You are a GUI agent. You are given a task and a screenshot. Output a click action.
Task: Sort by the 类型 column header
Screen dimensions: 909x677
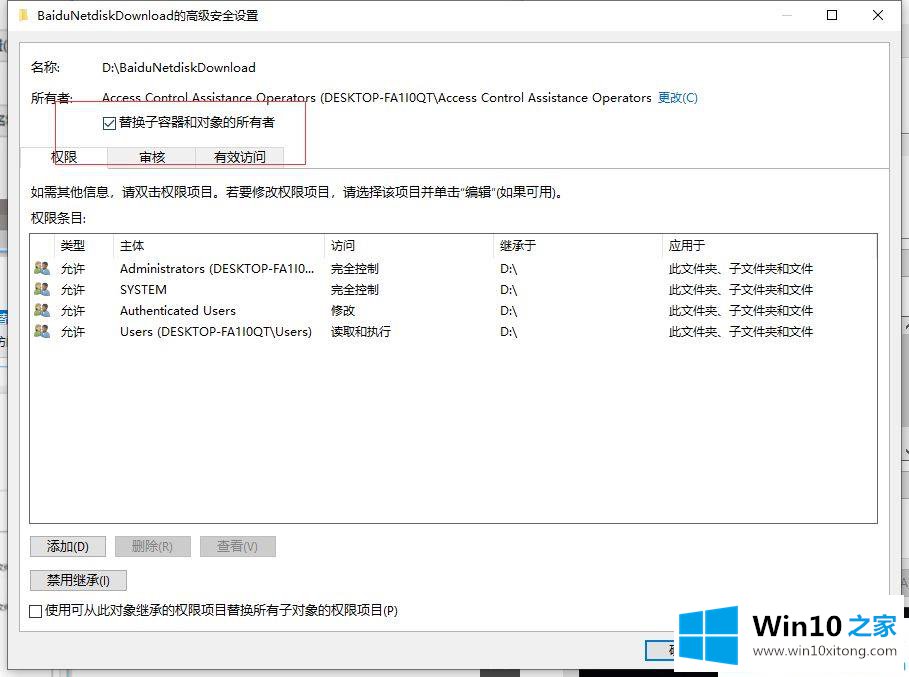tap(84, 246)
